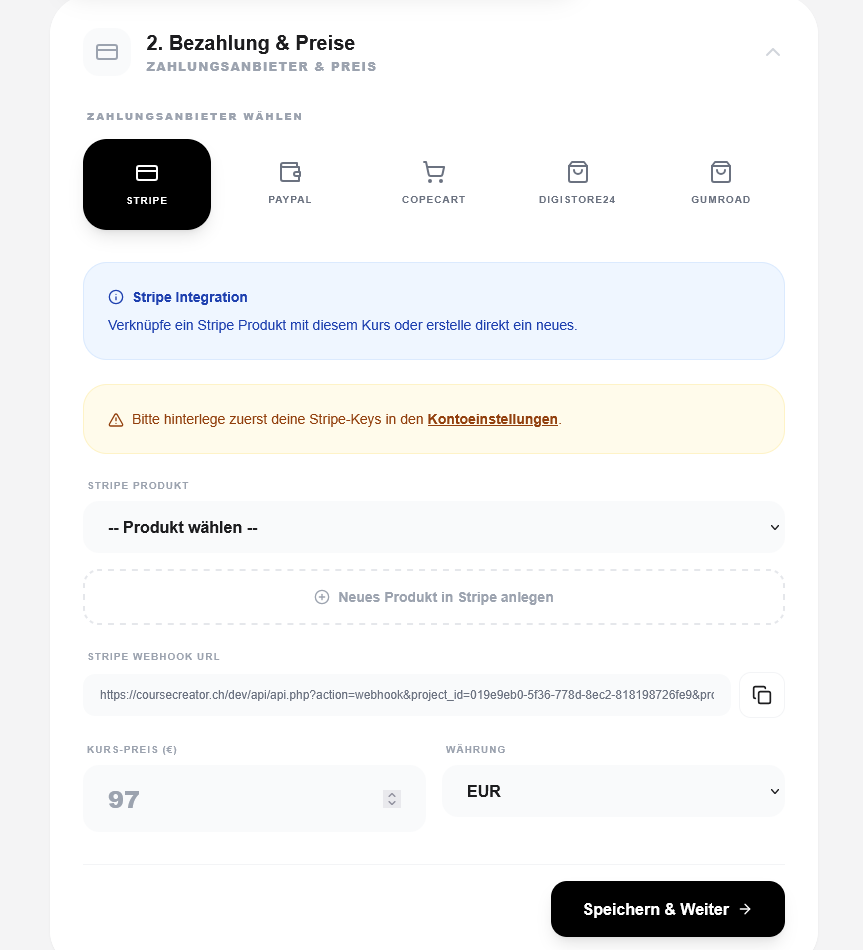863x950 pixels.
Task: Click the credit card icon beside section title
Action: (x=107, y=52)
